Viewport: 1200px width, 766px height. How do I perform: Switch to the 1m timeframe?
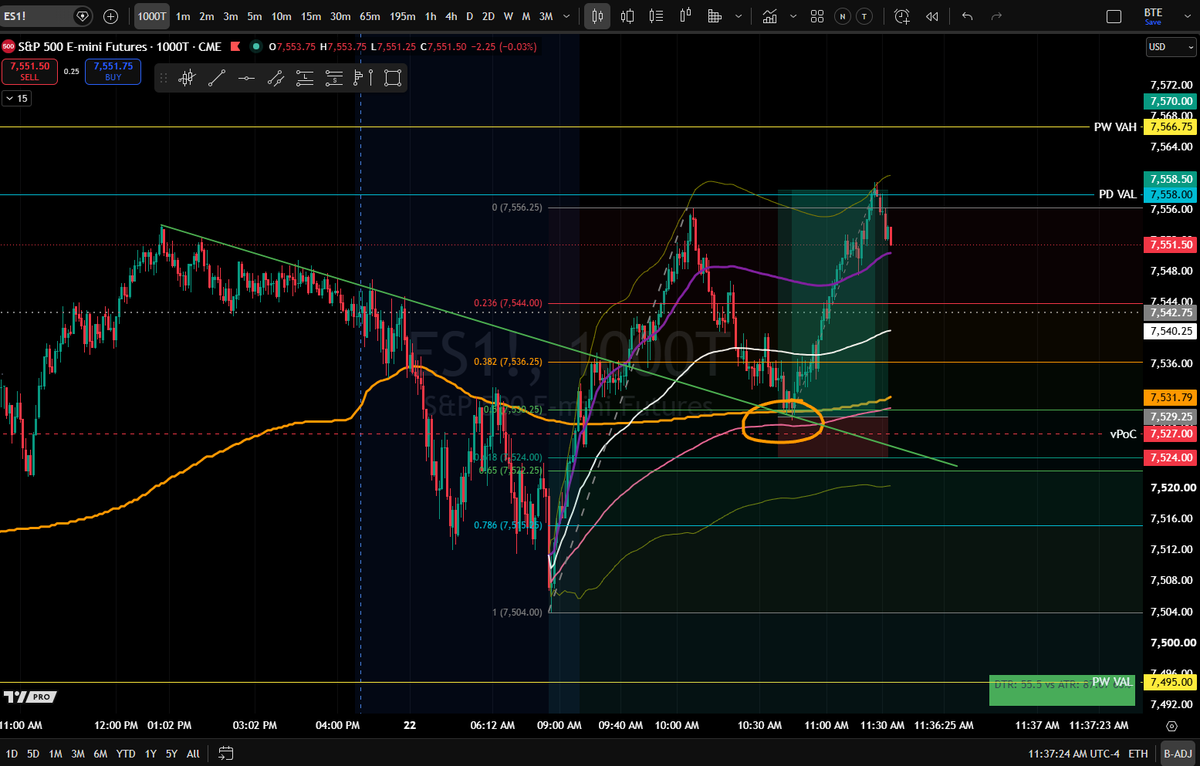[x=182, y=16]
